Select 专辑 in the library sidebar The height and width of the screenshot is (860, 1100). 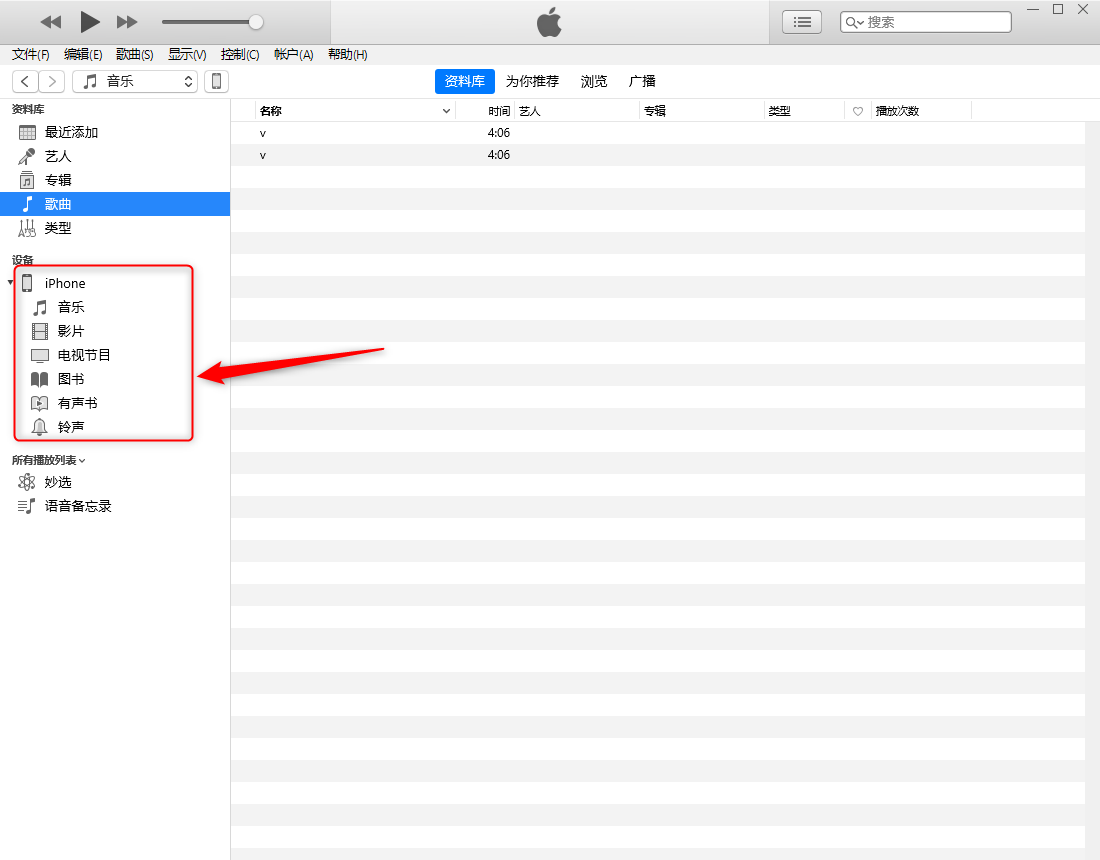click(x=115, y=180)
